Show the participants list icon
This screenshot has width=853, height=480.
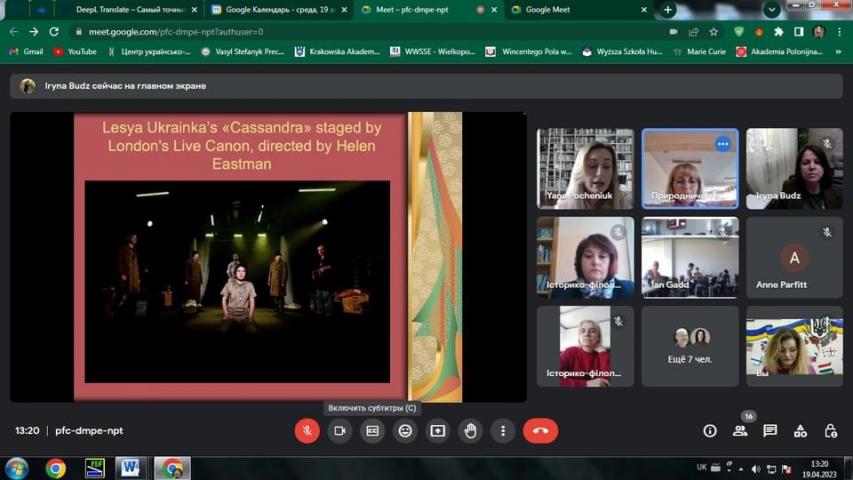pos(740,431)
